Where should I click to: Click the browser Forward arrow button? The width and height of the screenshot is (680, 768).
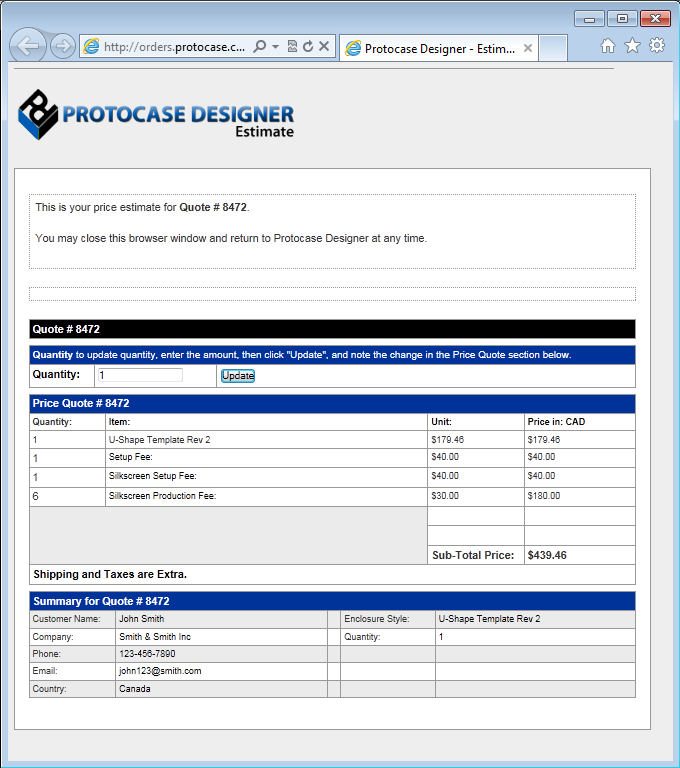tap(62, 46)
